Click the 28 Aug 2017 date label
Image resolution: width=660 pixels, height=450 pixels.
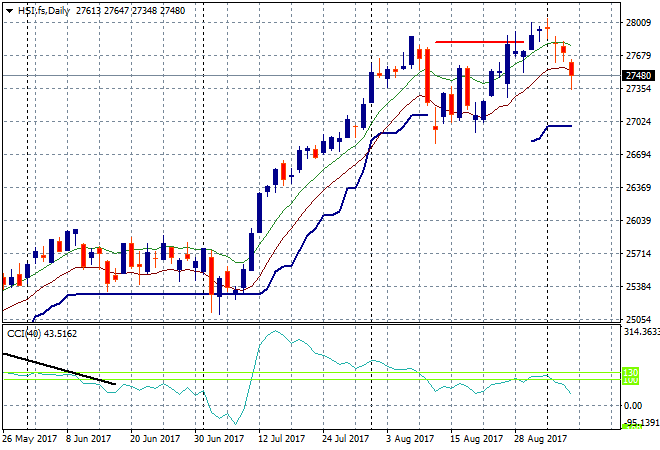point(540,439)
